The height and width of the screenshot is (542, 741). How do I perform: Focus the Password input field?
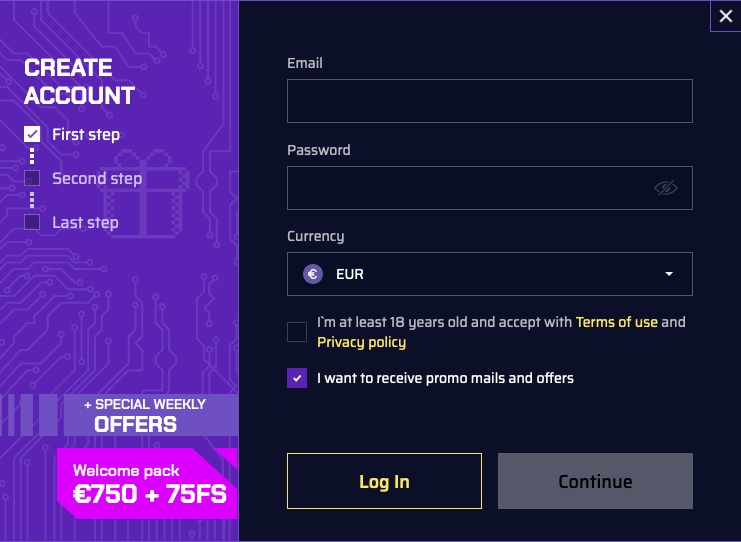click(x=470, y=188)
